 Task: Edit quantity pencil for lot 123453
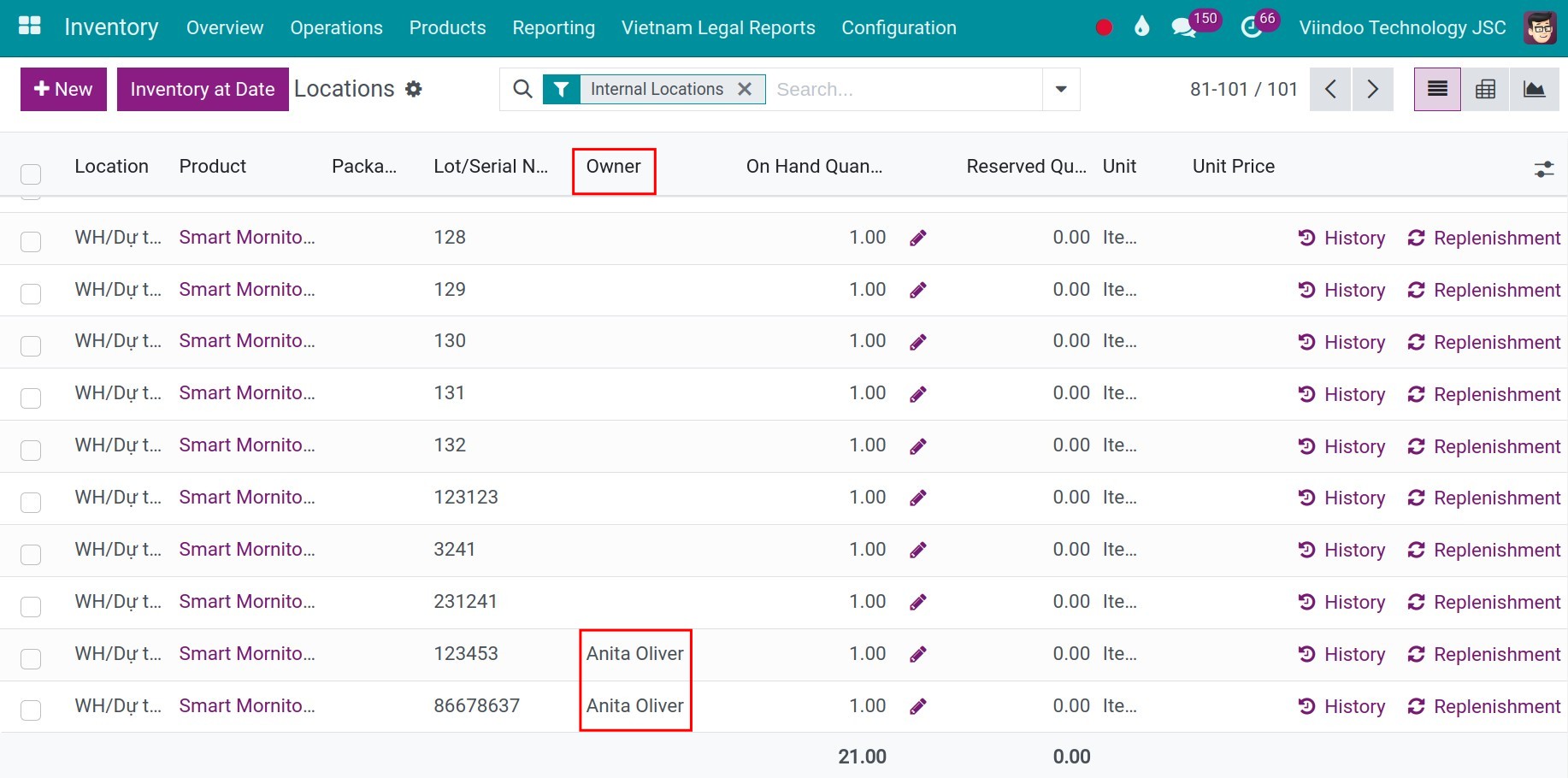coord(918,655)
